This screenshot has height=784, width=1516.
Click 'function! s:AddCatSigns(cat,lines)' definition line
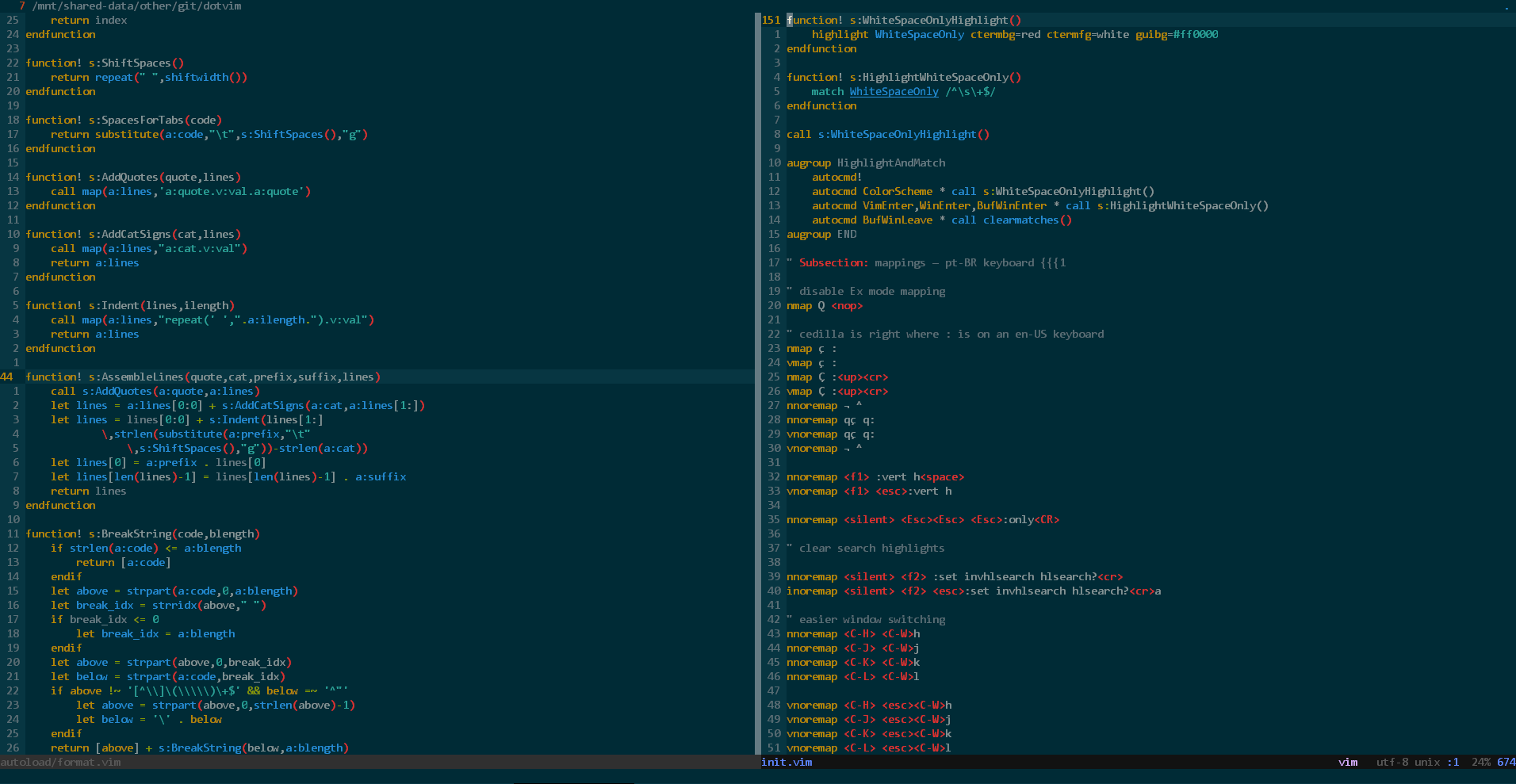[x=133, y=234]
